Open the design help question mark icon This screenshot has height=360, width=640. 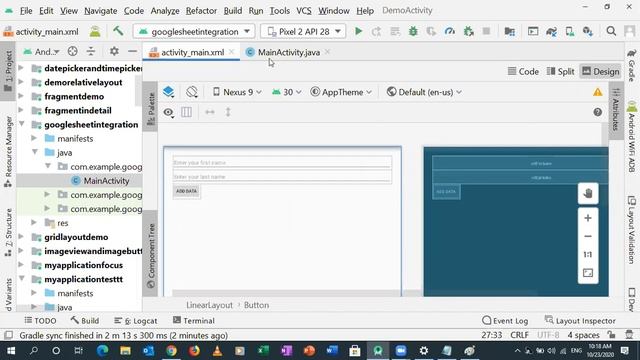coord(598,112)
